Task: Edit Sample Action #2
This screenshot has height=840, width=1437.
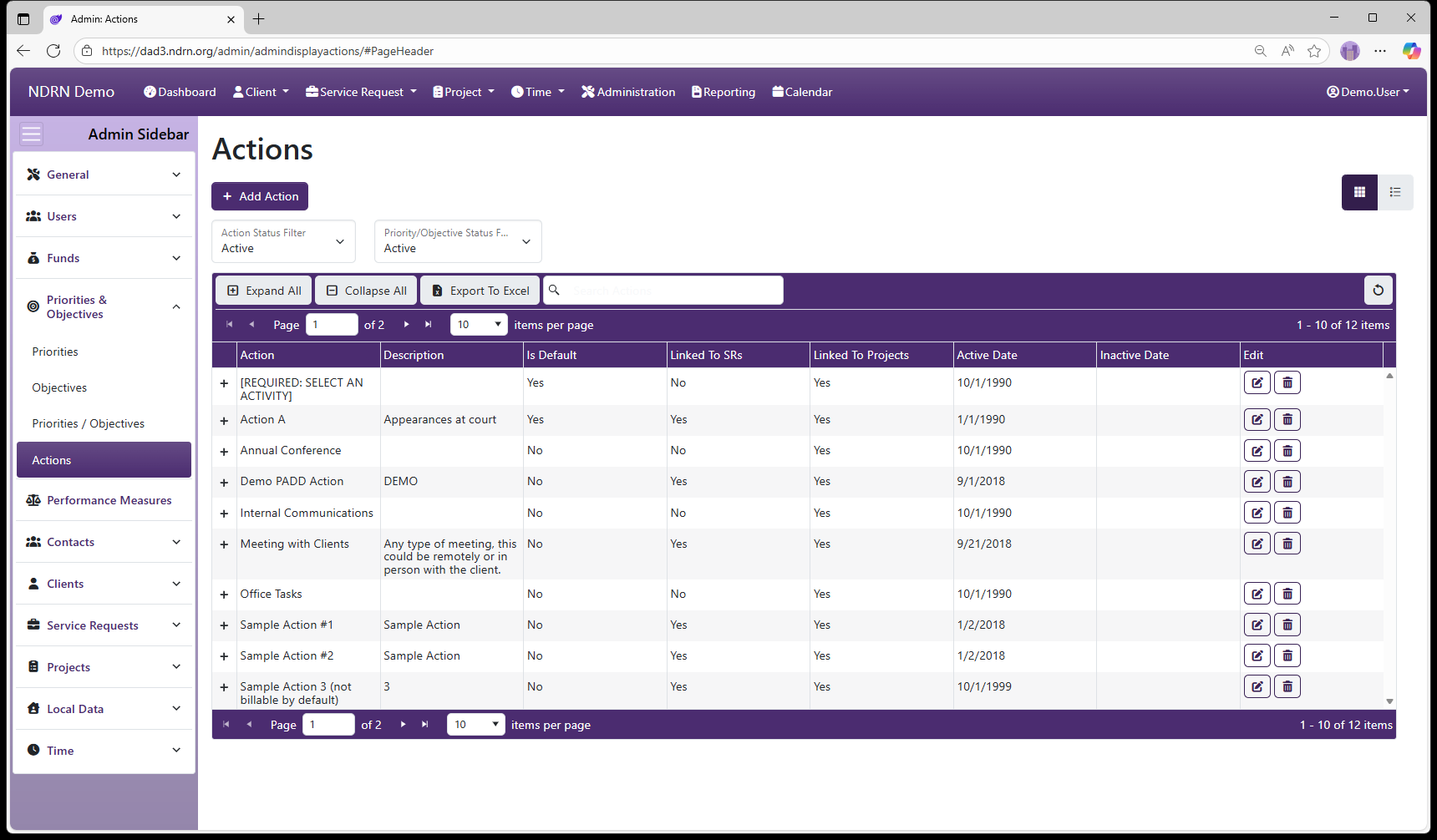Action: (1257, 655)
